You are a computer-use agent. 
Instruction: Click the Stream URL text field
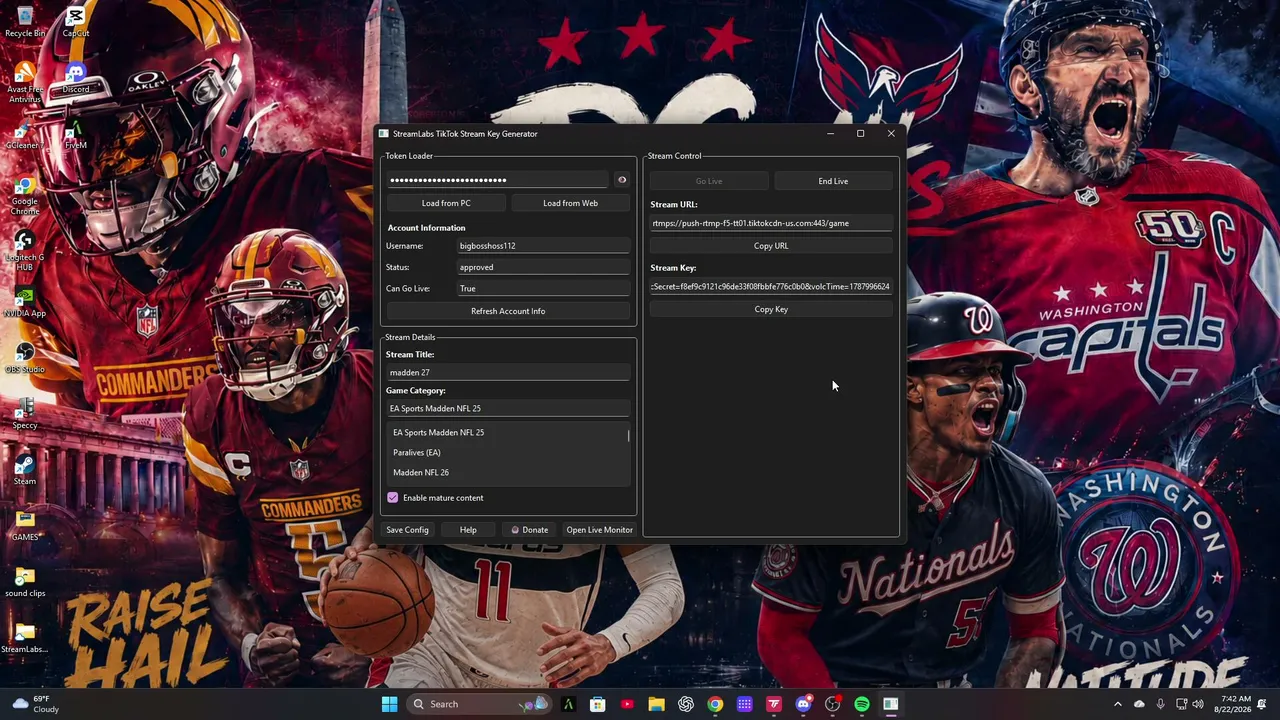click(771, 224)
